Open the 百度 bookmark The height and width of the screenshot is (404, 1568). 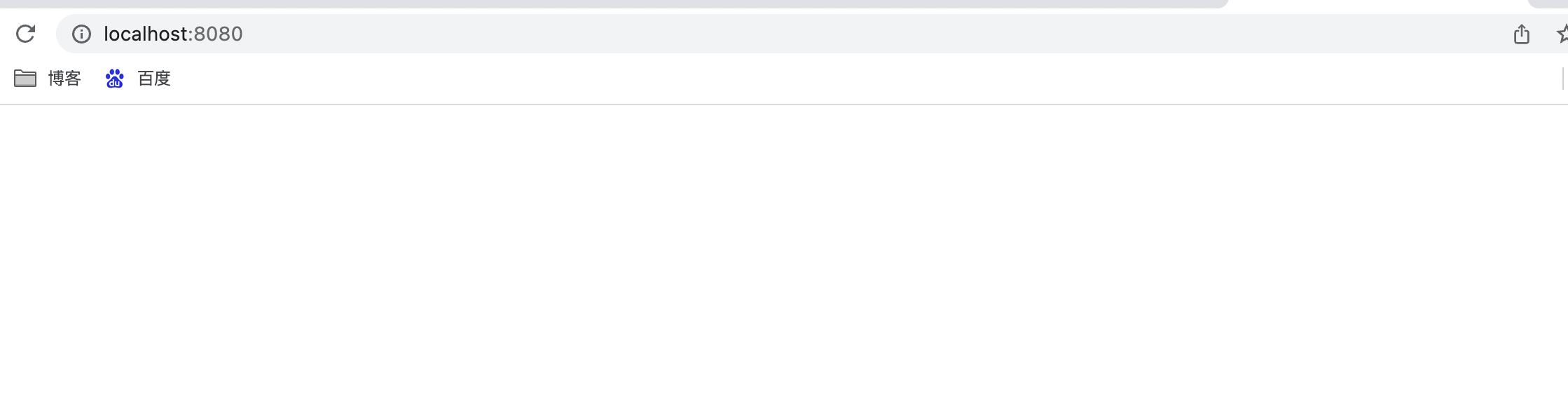138,78
